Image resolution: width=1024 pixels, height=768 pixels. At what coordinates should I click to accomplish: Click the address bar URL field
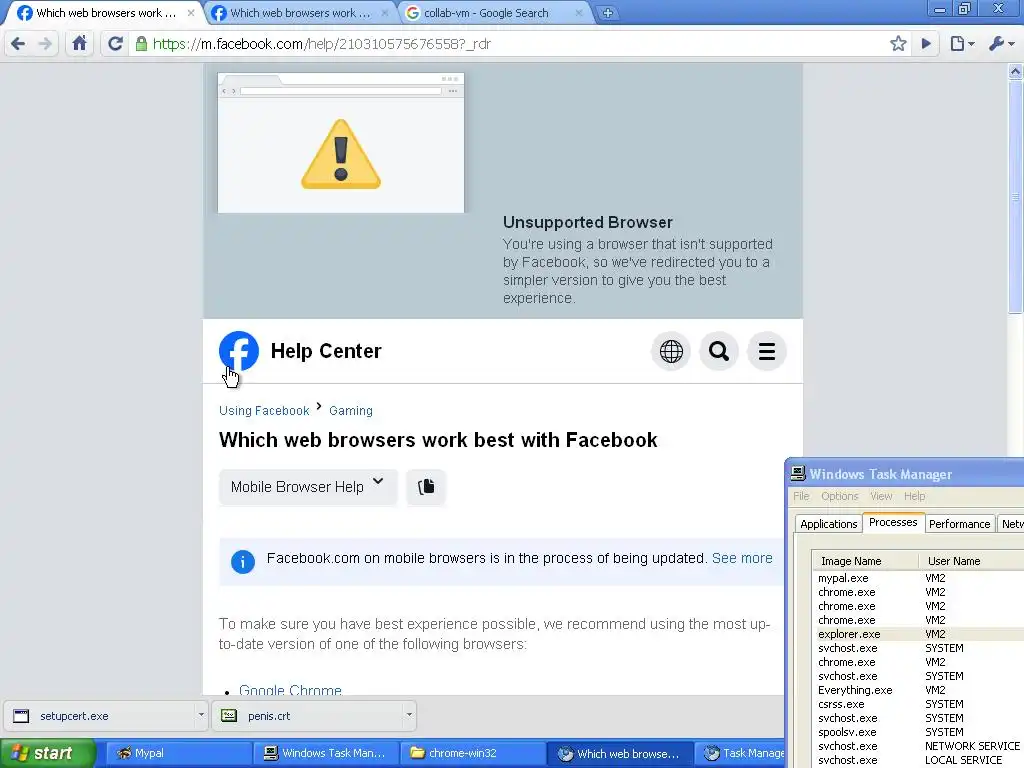coord(509,44)
